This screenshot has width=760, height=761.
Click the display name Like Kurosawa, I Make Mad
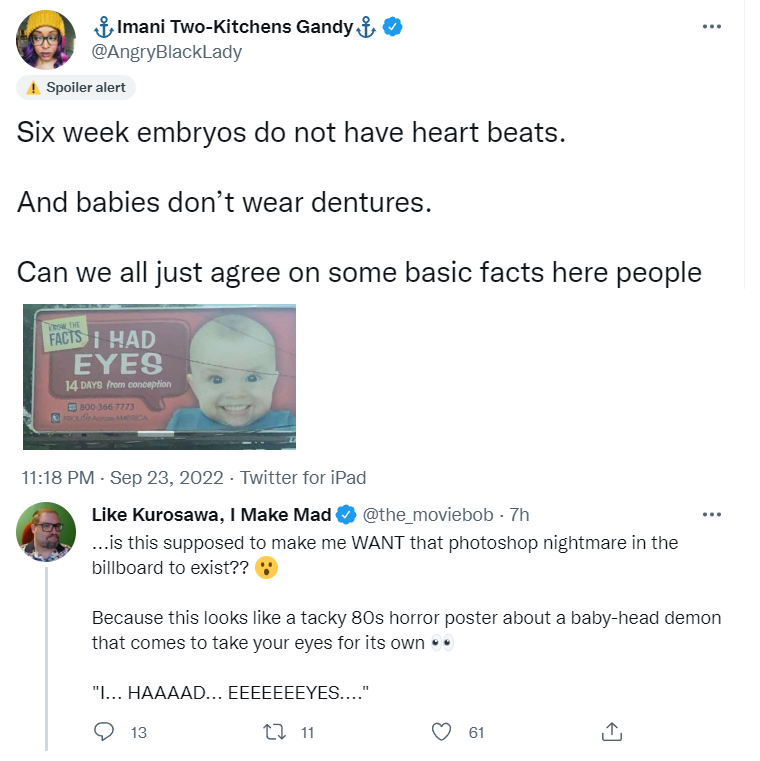click(x=212, y=514)
